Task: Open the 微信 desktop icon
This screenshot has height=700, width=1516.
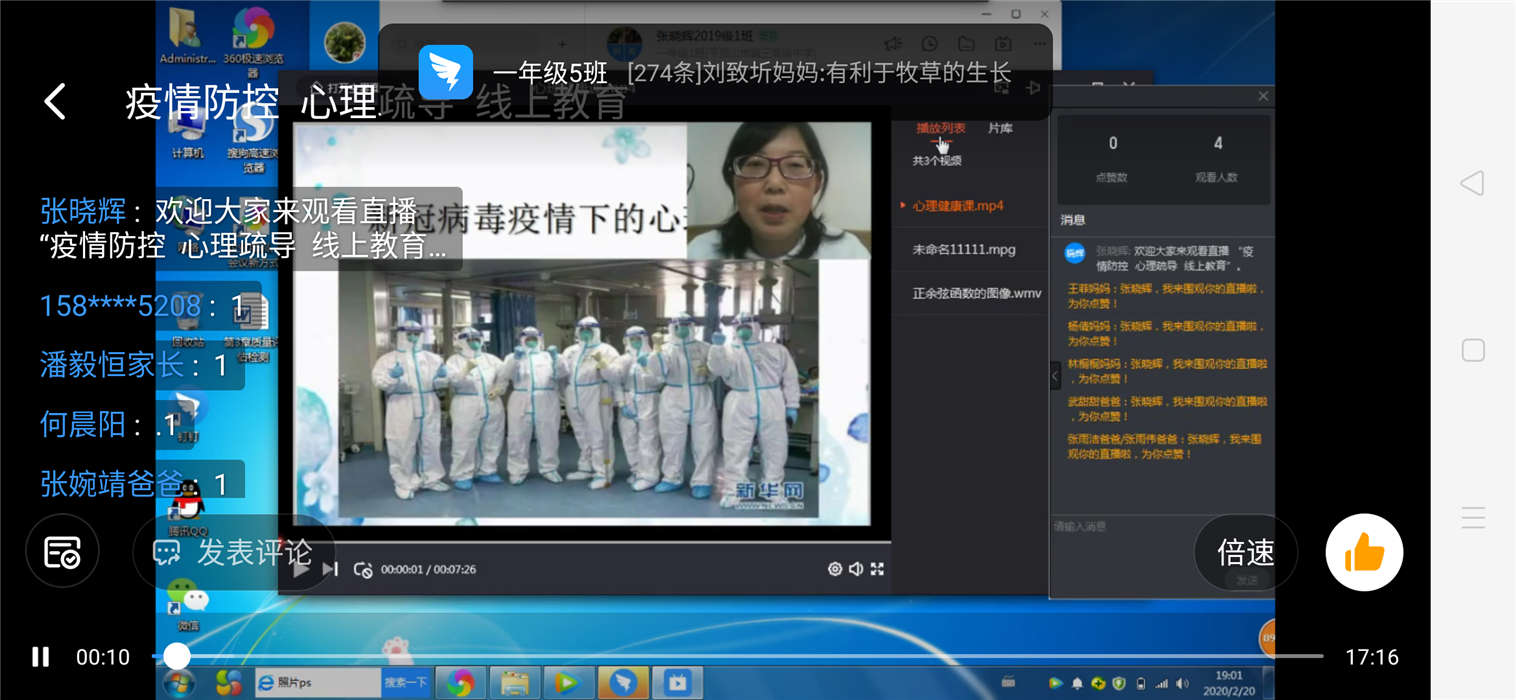Action: click(187, 603)
